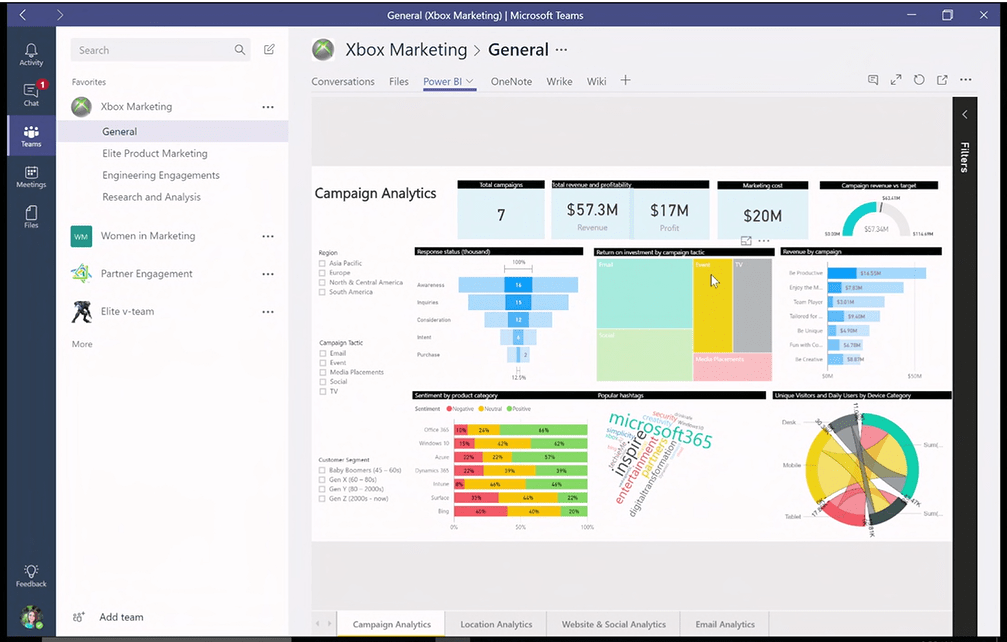The image size is (1007, 642).
Task: Check Baby Boomers customer segment
Action: click(x=322, y=470)
